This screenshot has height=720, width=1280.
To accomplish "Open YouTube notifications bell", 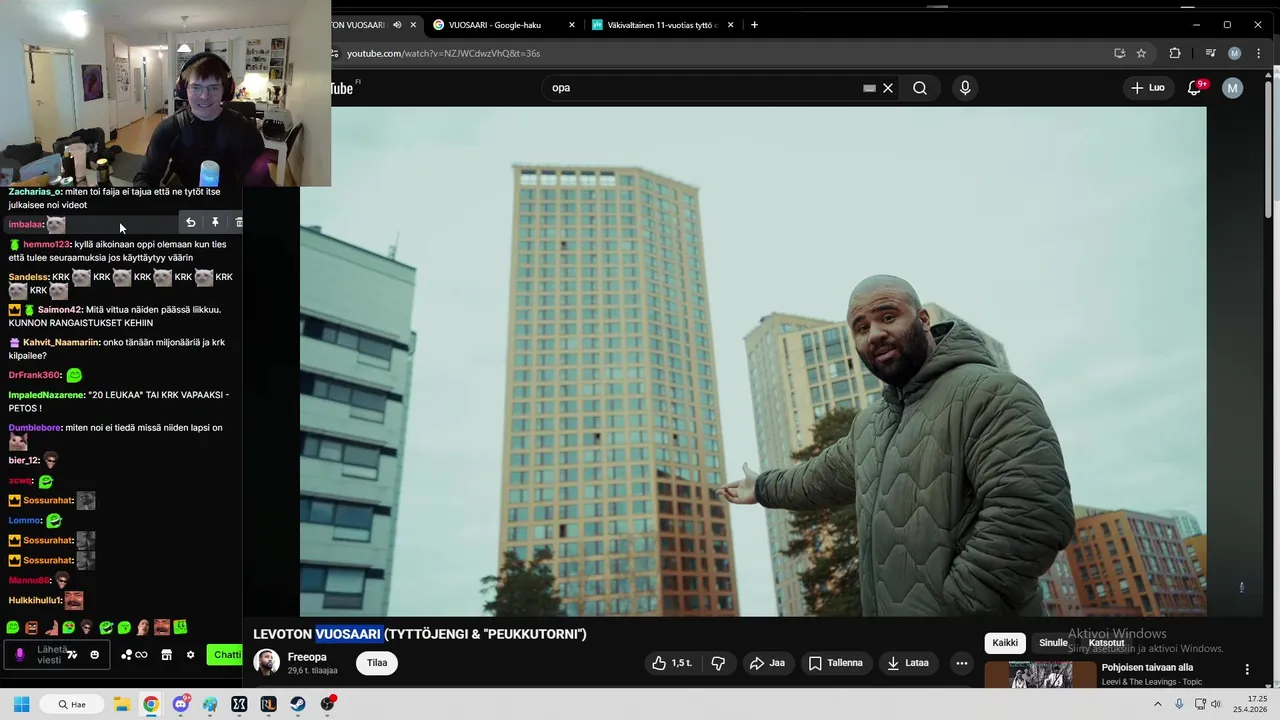I will point(1194,88).
